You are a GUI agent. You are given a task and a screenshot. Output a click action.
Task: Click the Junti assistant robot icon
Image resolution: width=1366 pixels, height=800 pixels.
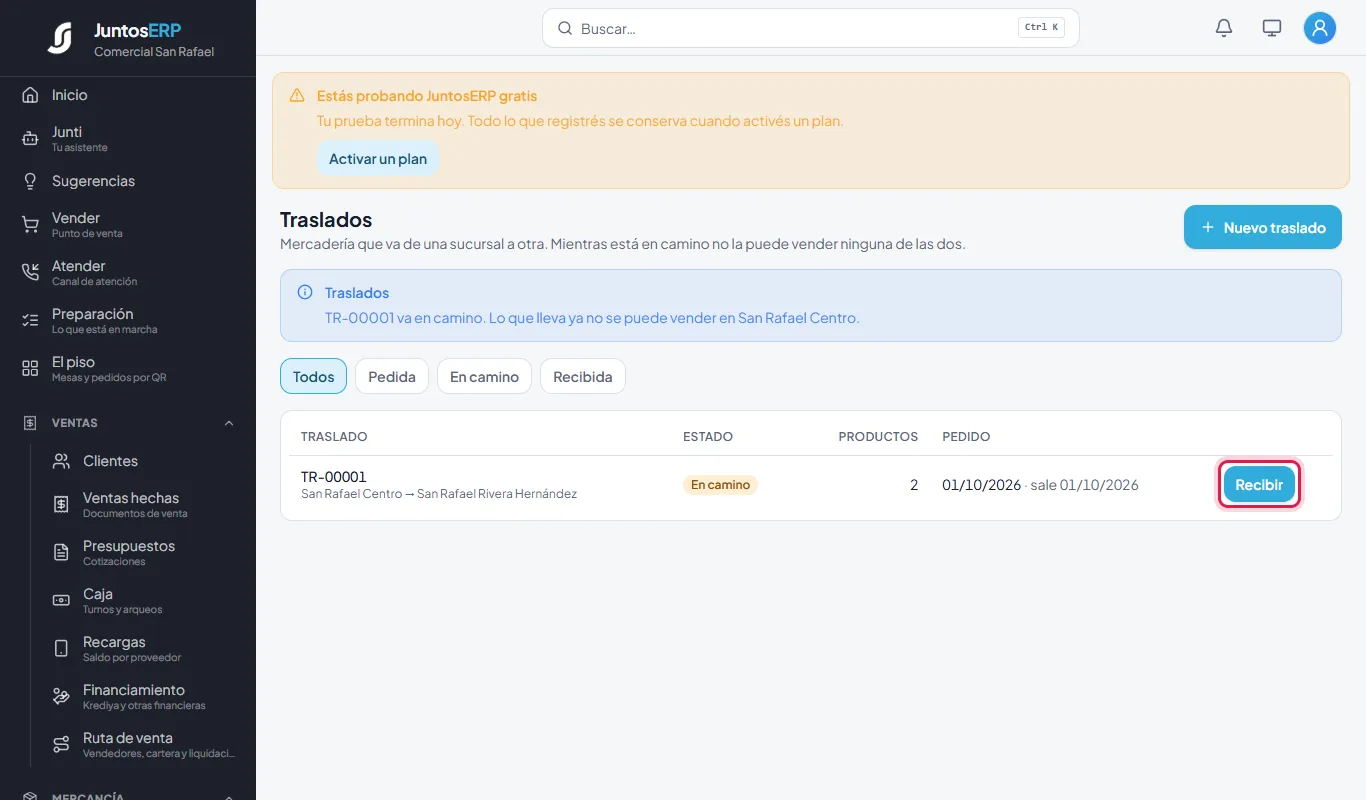tap(30, 139)
